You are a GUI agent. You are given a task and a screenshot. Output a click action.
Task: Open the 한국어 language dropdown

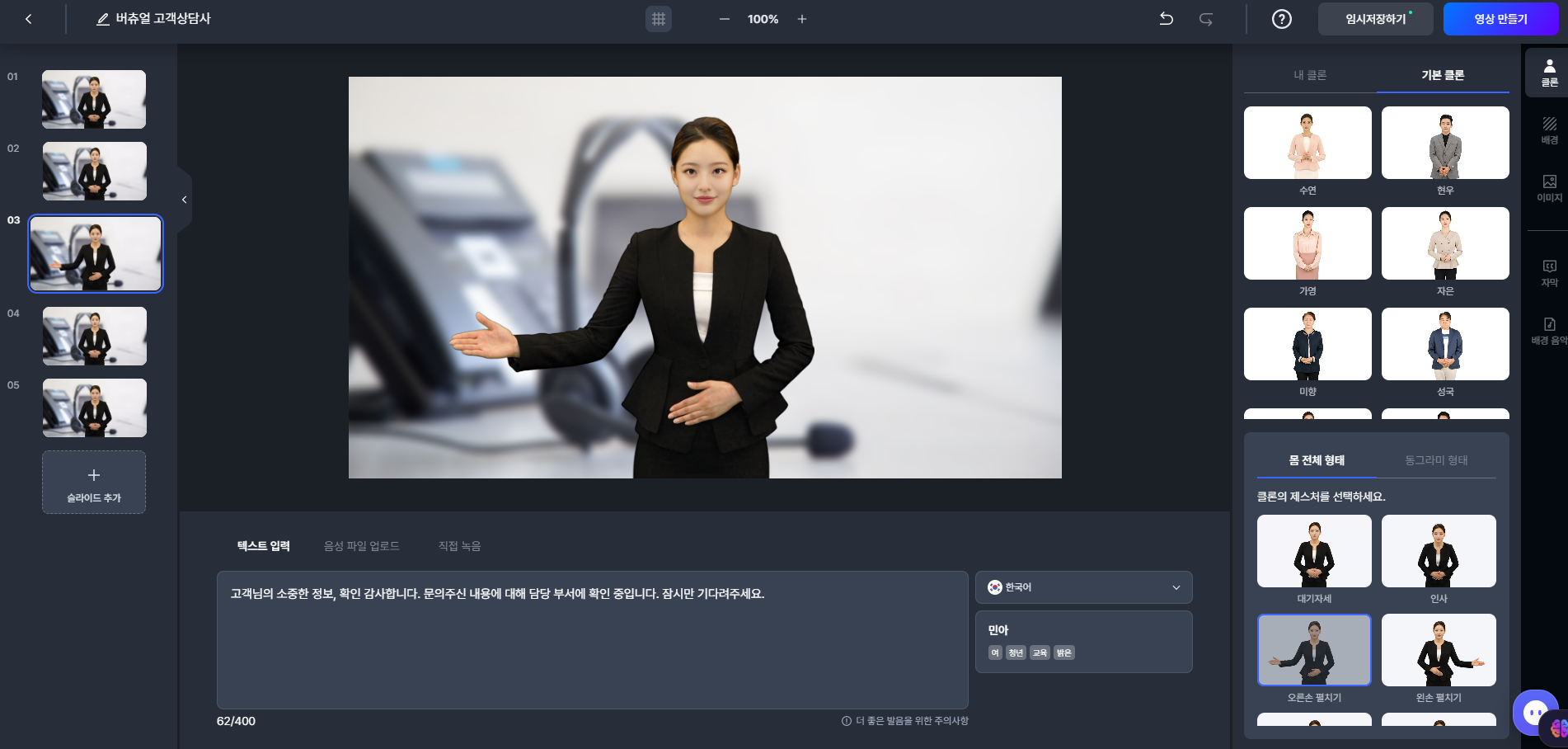pyautogui.click(x=1083, y=587)
